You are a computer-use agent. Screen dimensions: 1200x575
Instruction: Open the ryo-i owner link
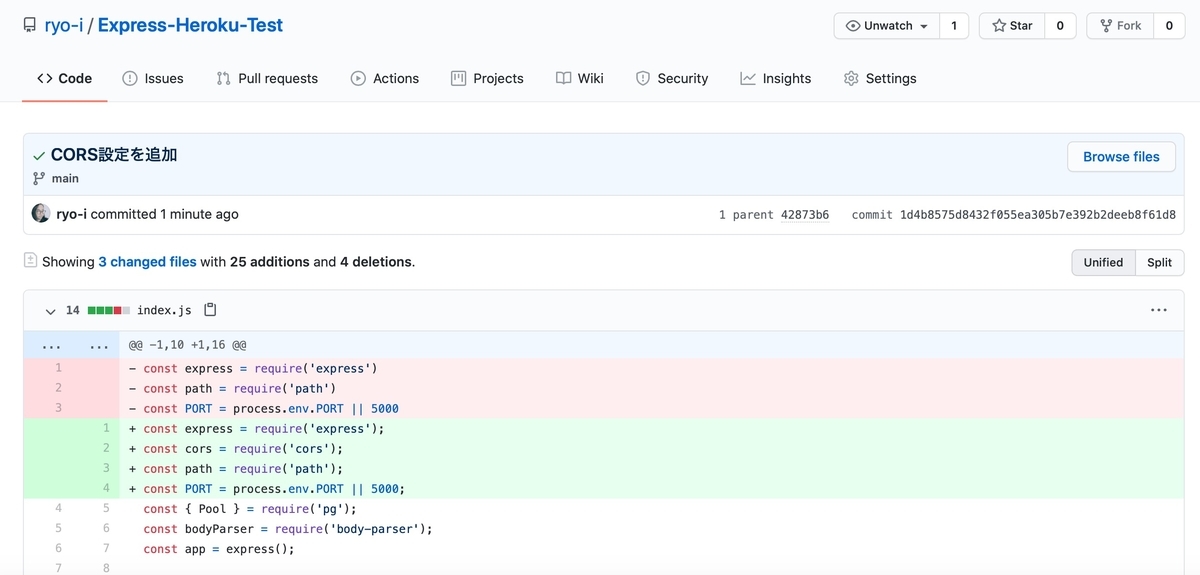(x=64, y=25)
